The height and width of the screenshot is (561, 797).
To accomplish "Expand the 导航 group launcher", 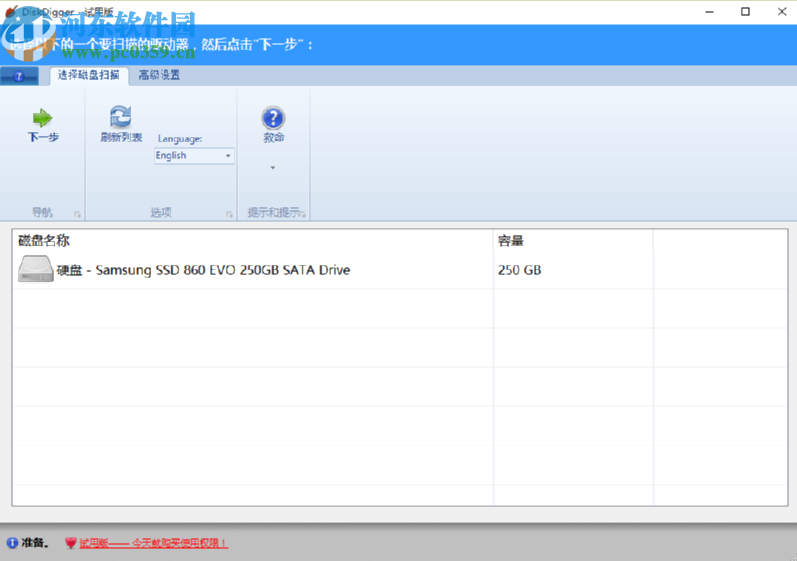I will pos(77,214).
